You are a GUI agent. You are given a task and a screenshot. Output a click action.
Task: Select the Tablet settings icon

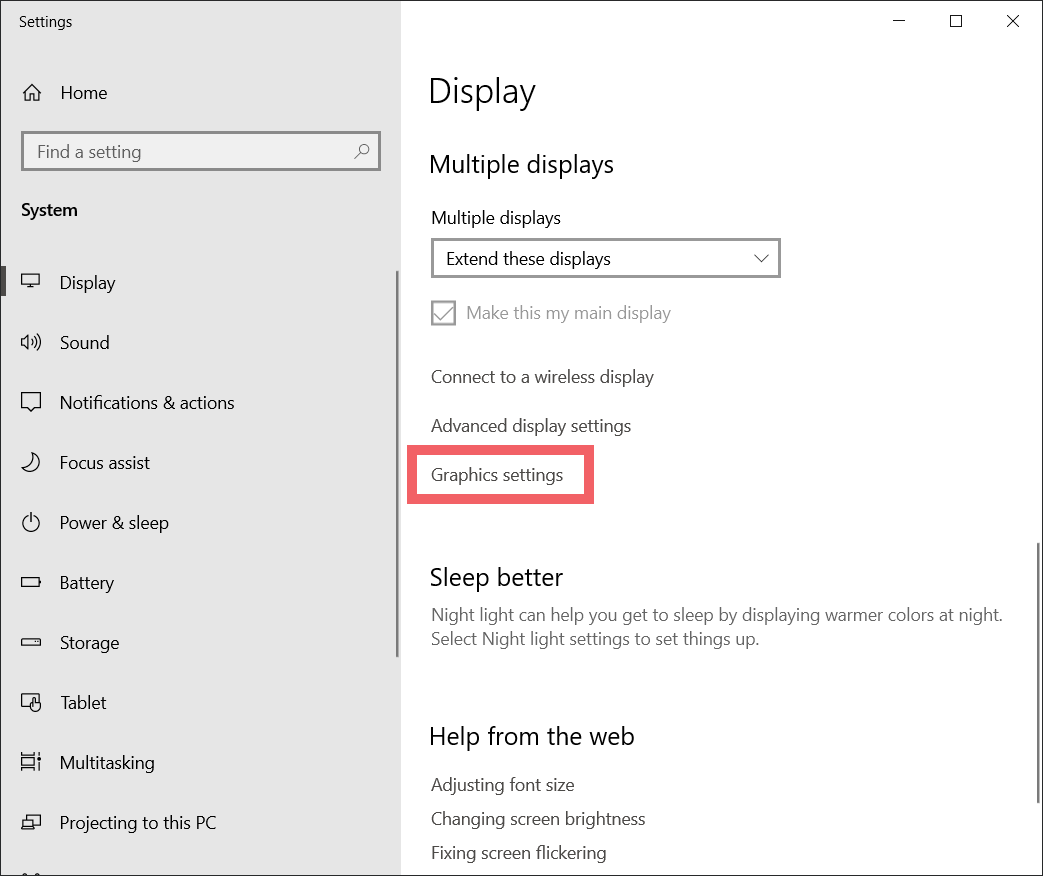(x=31, y=702)
